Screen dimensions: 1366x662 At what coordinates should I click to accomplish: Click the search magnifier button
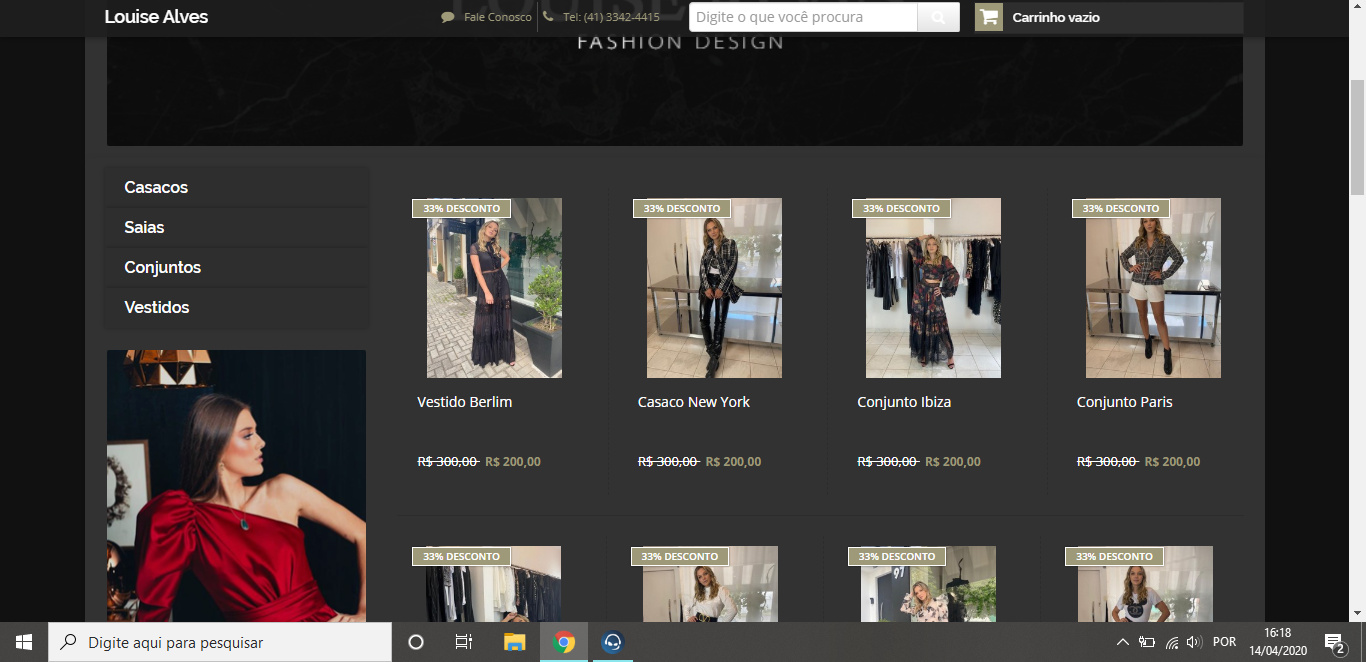(938, 17)
